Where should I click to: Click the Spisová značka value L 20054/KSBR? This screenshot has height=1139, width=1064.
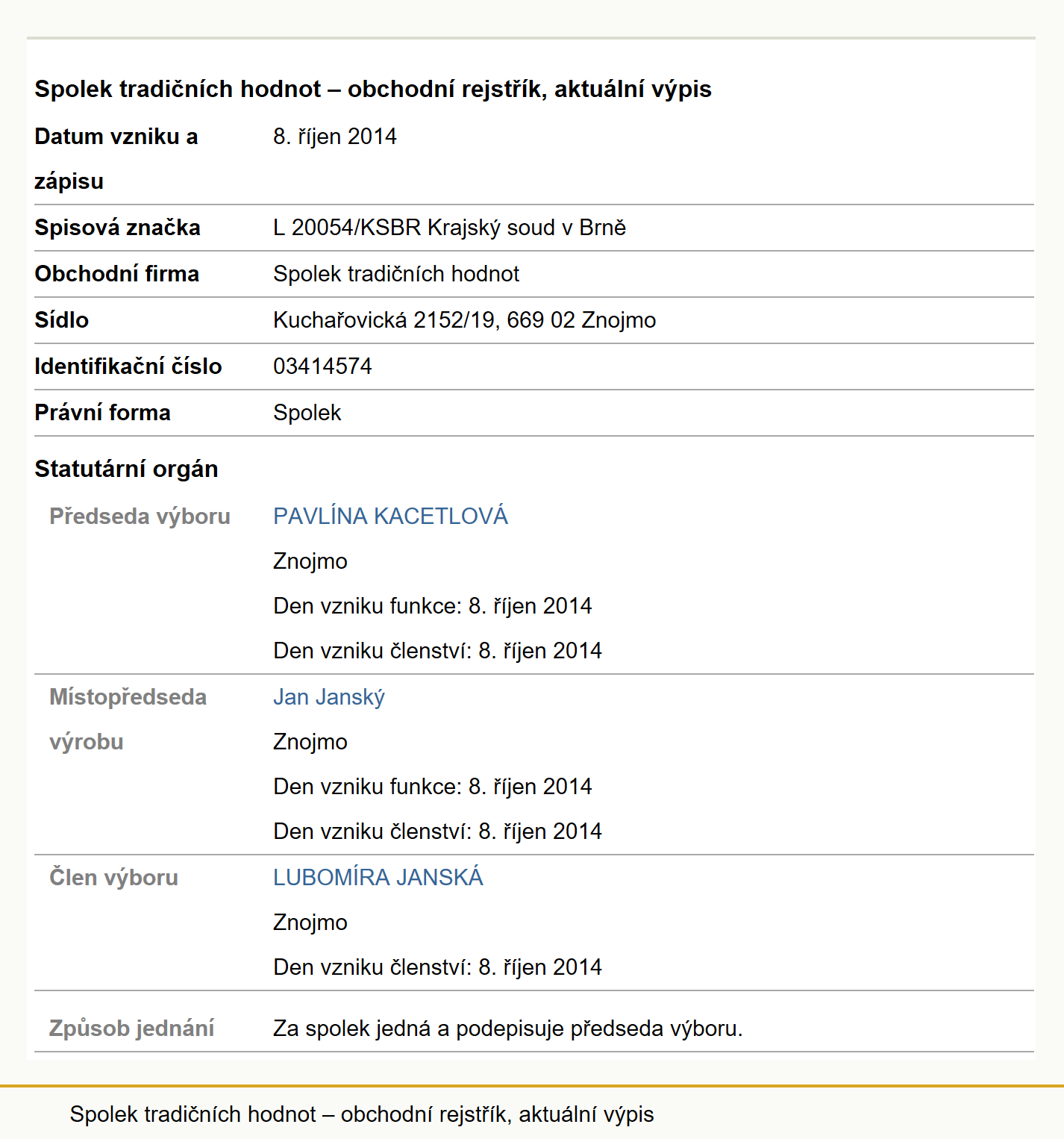(449, 228)
